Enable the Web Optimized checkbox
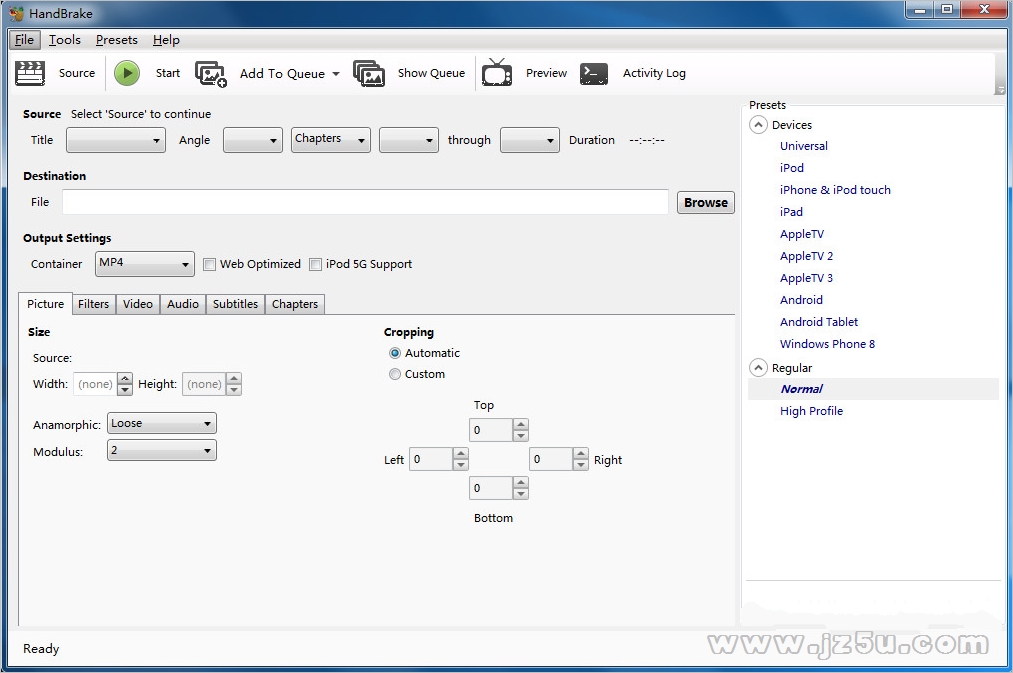The image size is (1013, 673). 209,264
